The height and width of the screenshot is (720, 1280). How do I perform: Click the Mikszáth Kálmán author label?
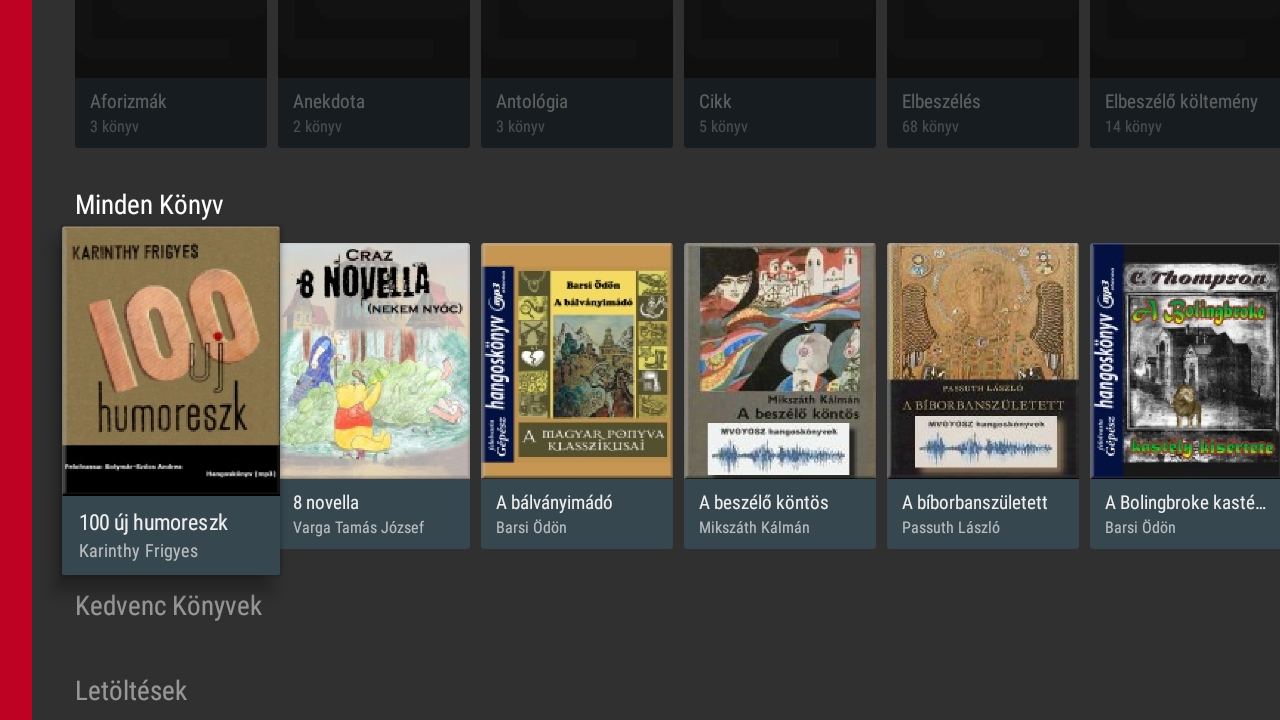point(754,528)
